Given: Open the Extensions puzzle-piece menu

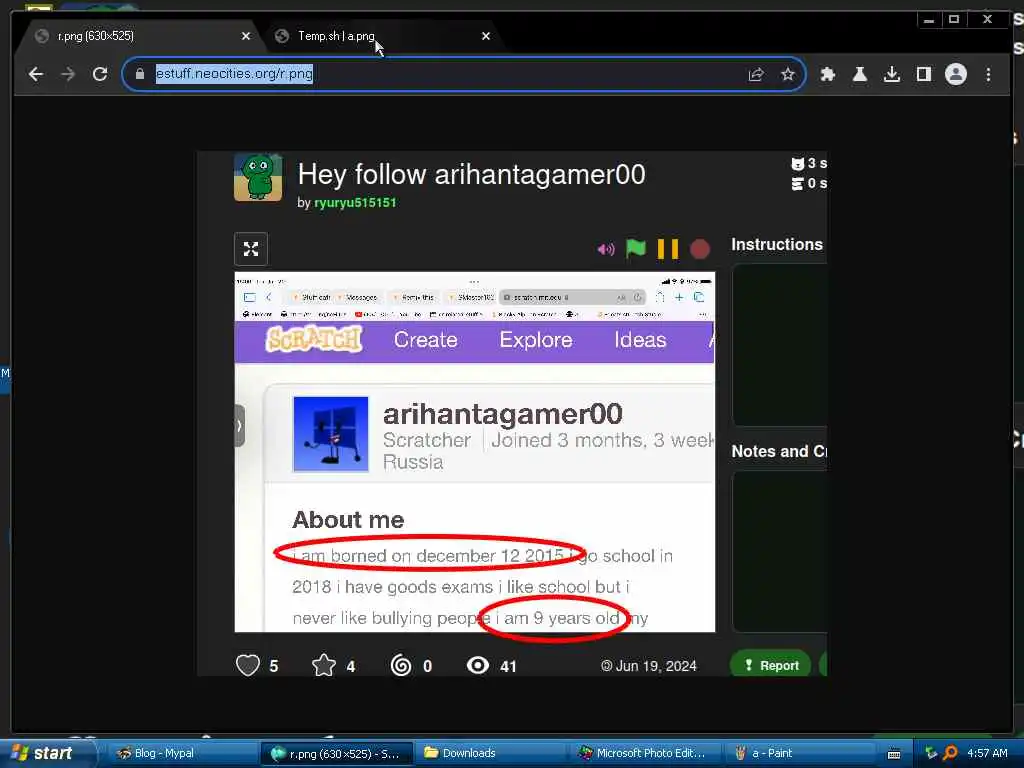Looking at the screenshot, I should (x=828, y=74).
